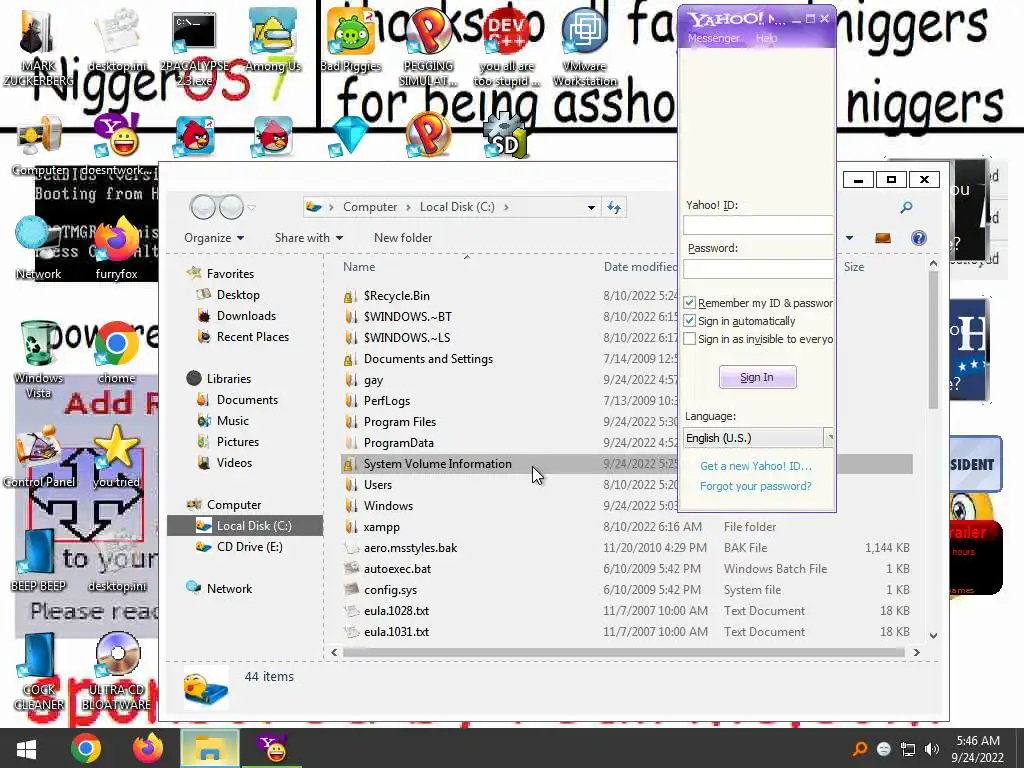Viewport: 1024px width, 768px height.
Task: Select the ULTRA CD BLOATWARE disc icon
Action: pyautogui.click(x=117, y=671)
